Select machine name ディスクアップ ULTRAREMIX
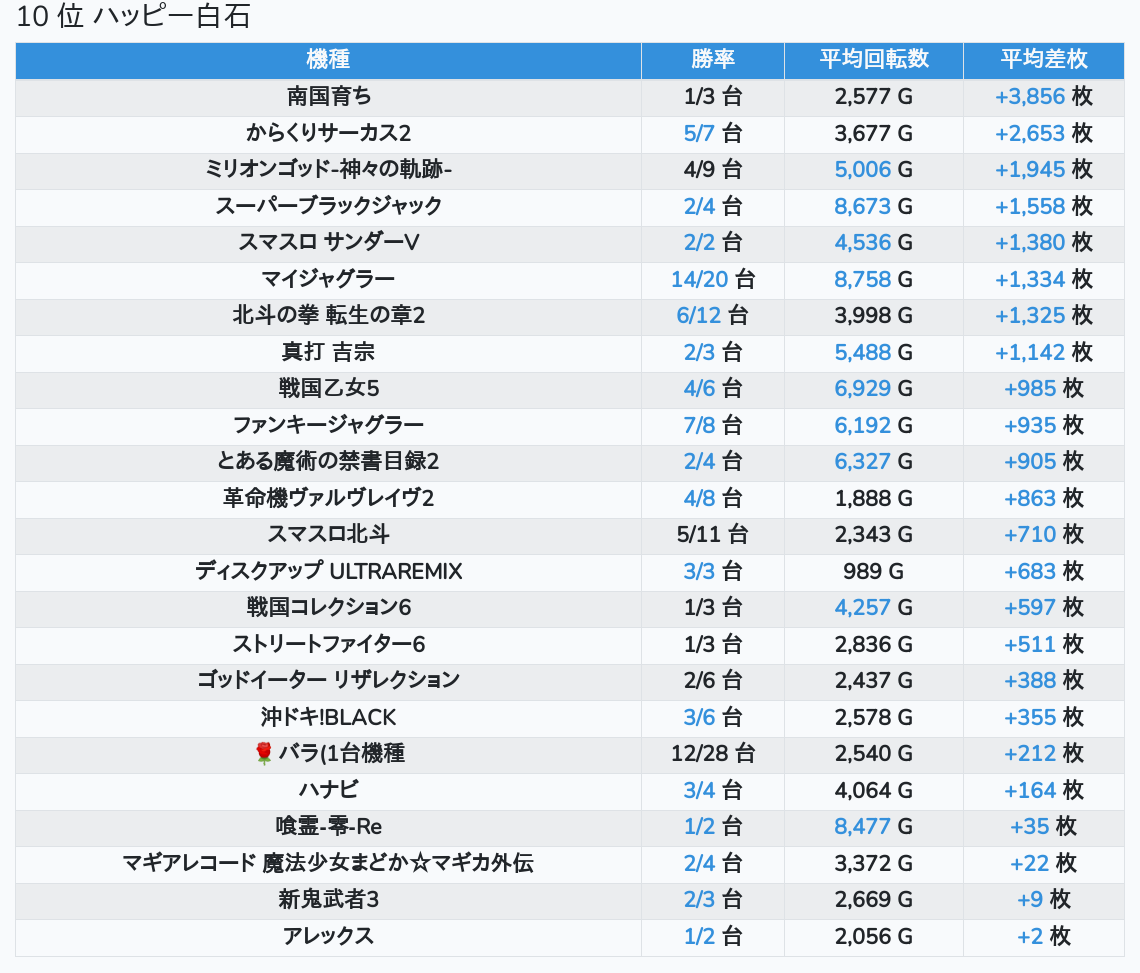This screenshot has height=973, width=1140. [329, 571]
